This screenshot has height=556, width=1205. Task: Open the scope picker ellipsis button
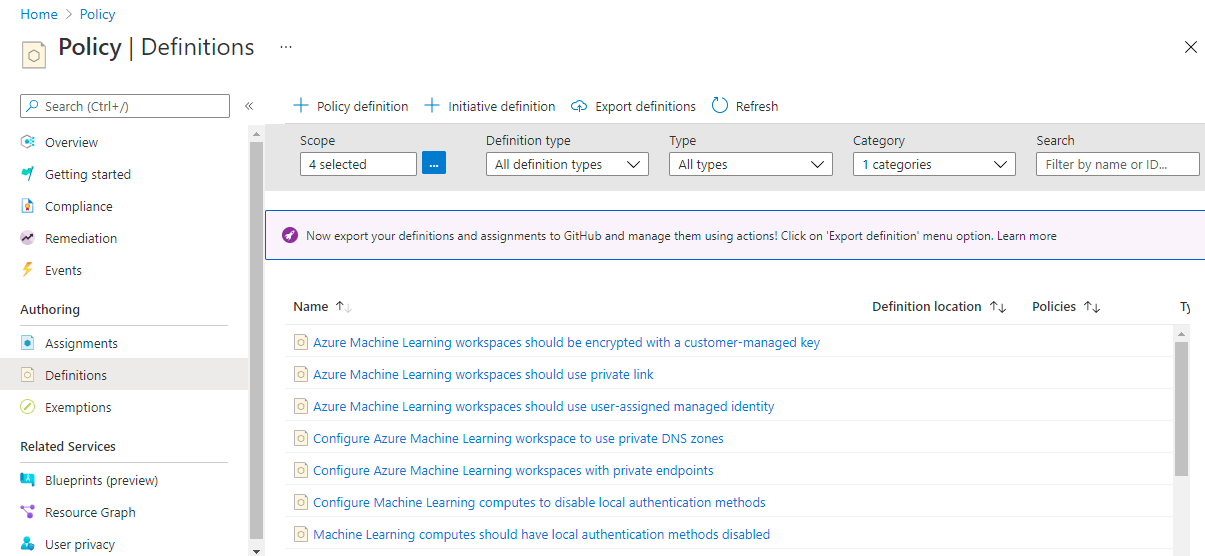tap(434, 164)
